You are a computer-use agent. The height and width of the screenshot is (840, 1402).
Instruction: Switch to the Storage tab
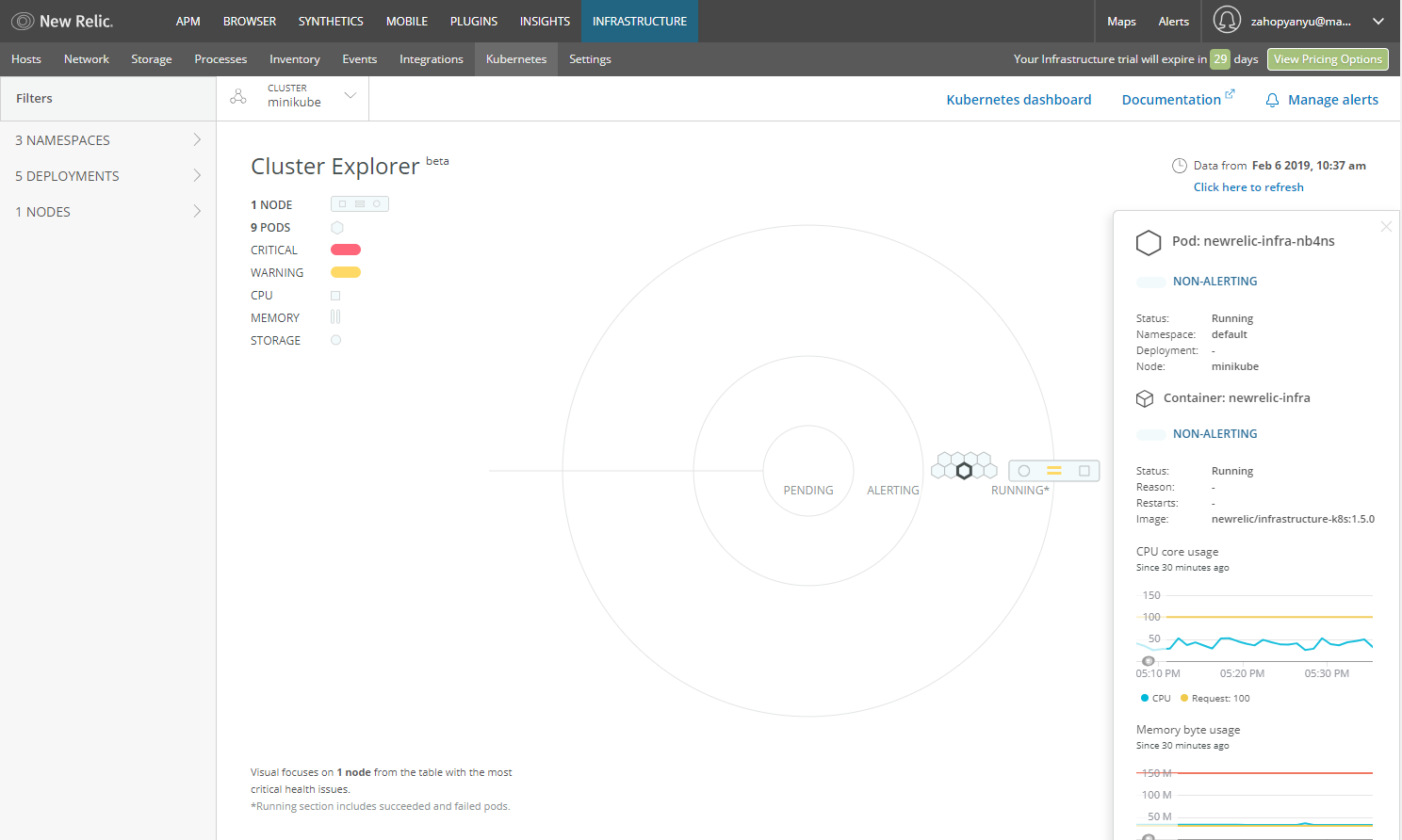[x=152, y=58]
